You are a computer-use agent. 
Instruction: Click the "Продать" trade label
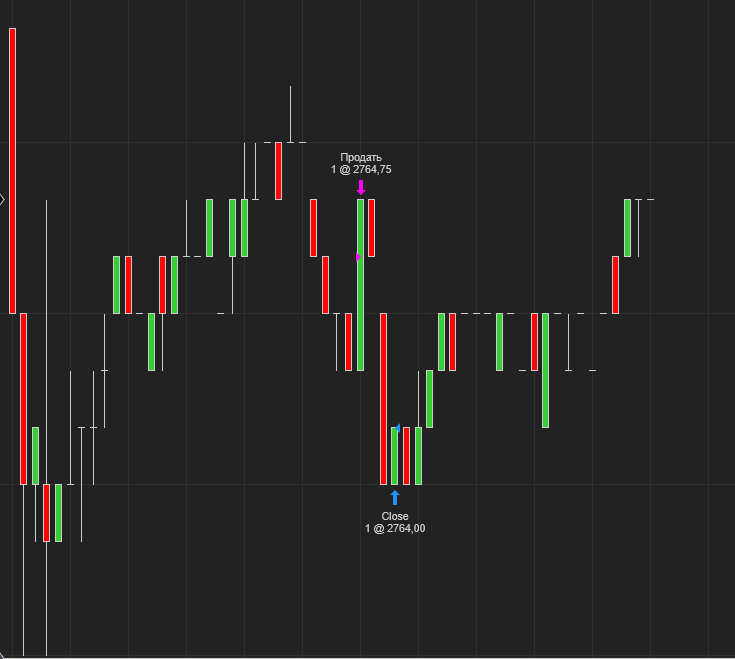361,157
